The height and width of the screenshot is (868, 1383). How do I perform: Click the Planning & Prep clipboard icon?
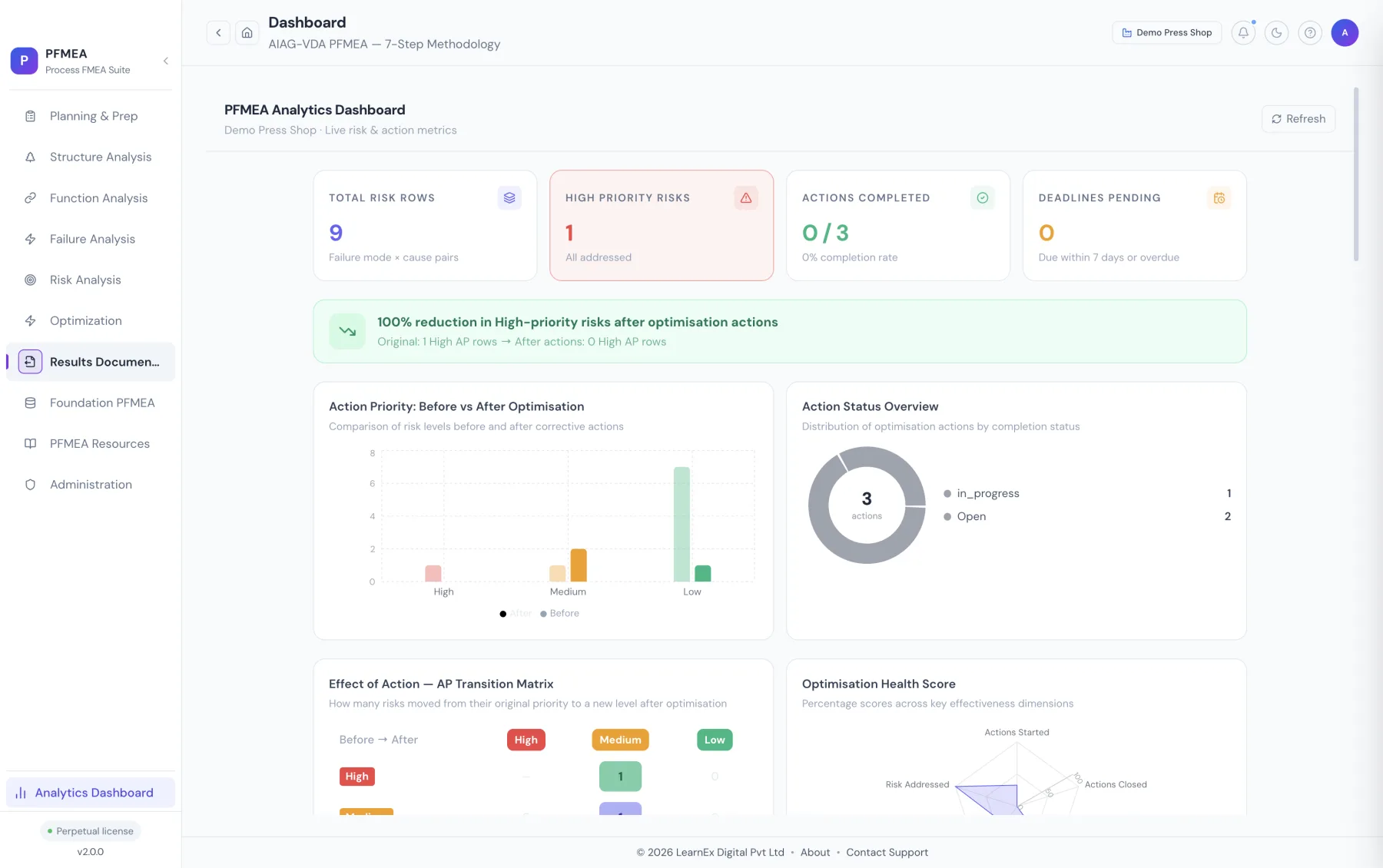[31, 116]
